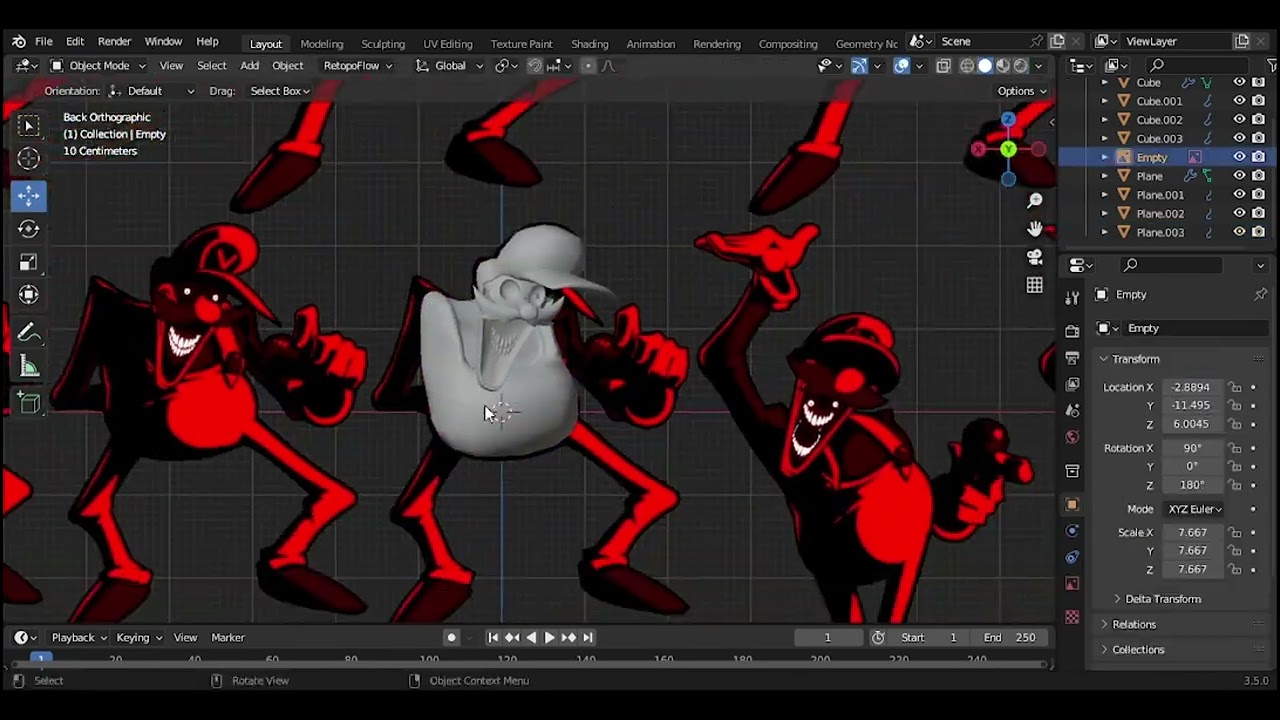The image size is (1280, 720).
Task: Disable rendering for Cube.003 camera icon
Action: point(1258,138)
